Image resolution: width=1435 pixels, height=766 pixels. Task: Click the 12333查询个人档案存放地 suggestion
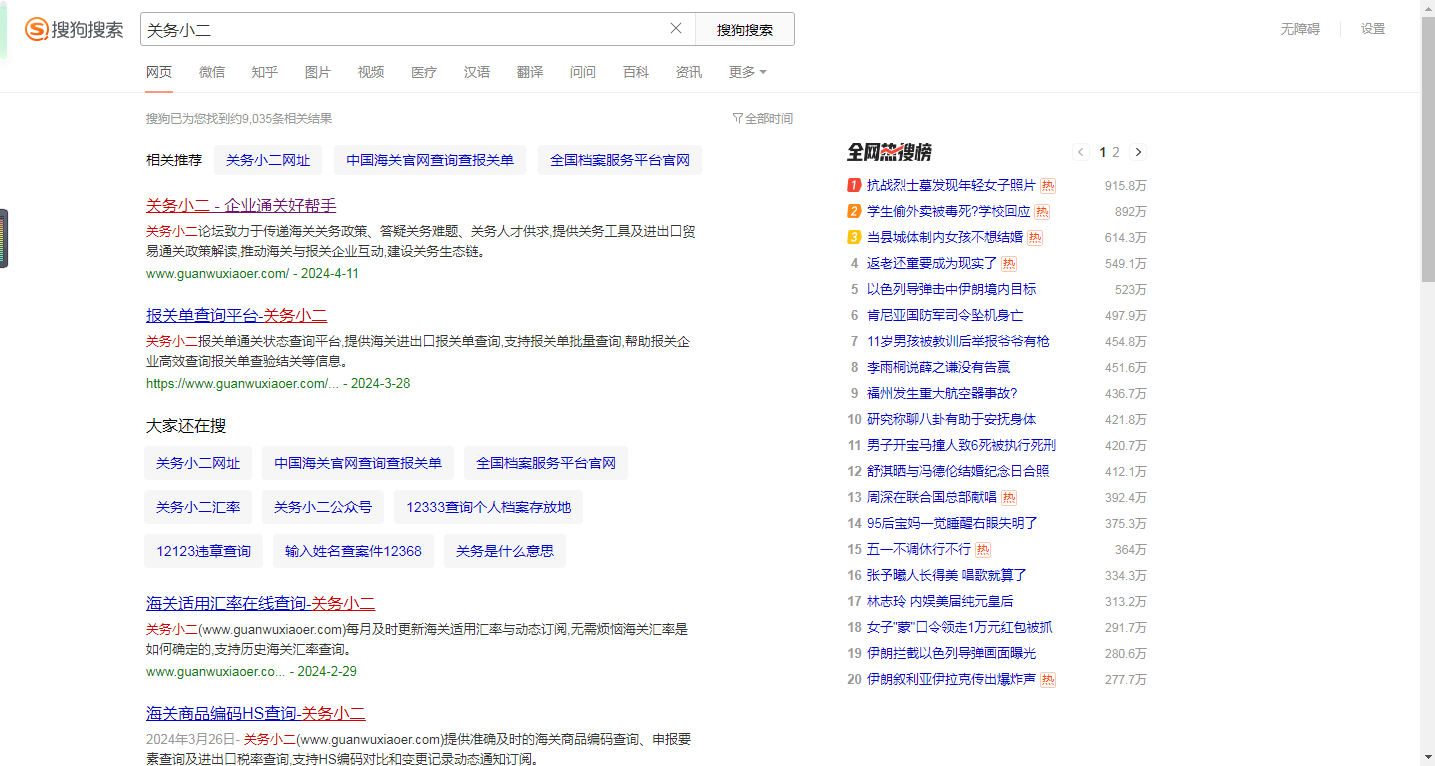click(488, 507)
